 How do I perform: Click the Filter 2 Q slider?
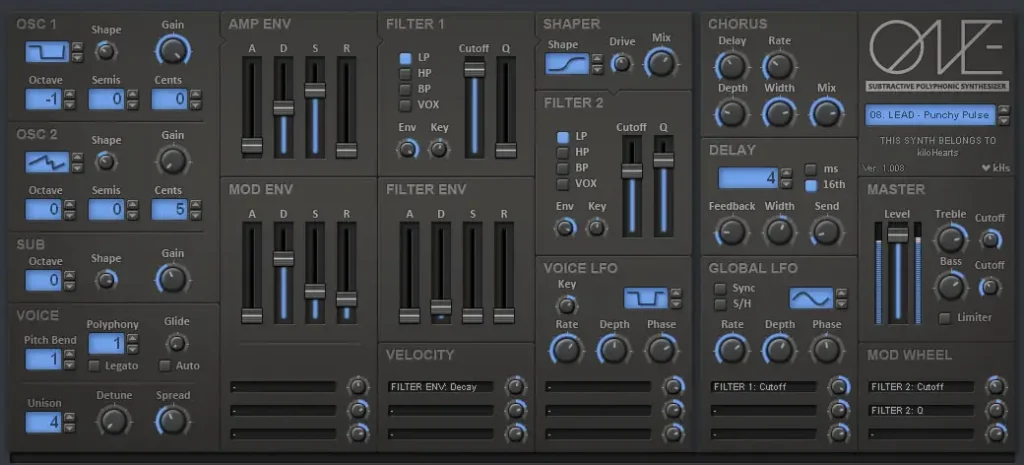664,186
